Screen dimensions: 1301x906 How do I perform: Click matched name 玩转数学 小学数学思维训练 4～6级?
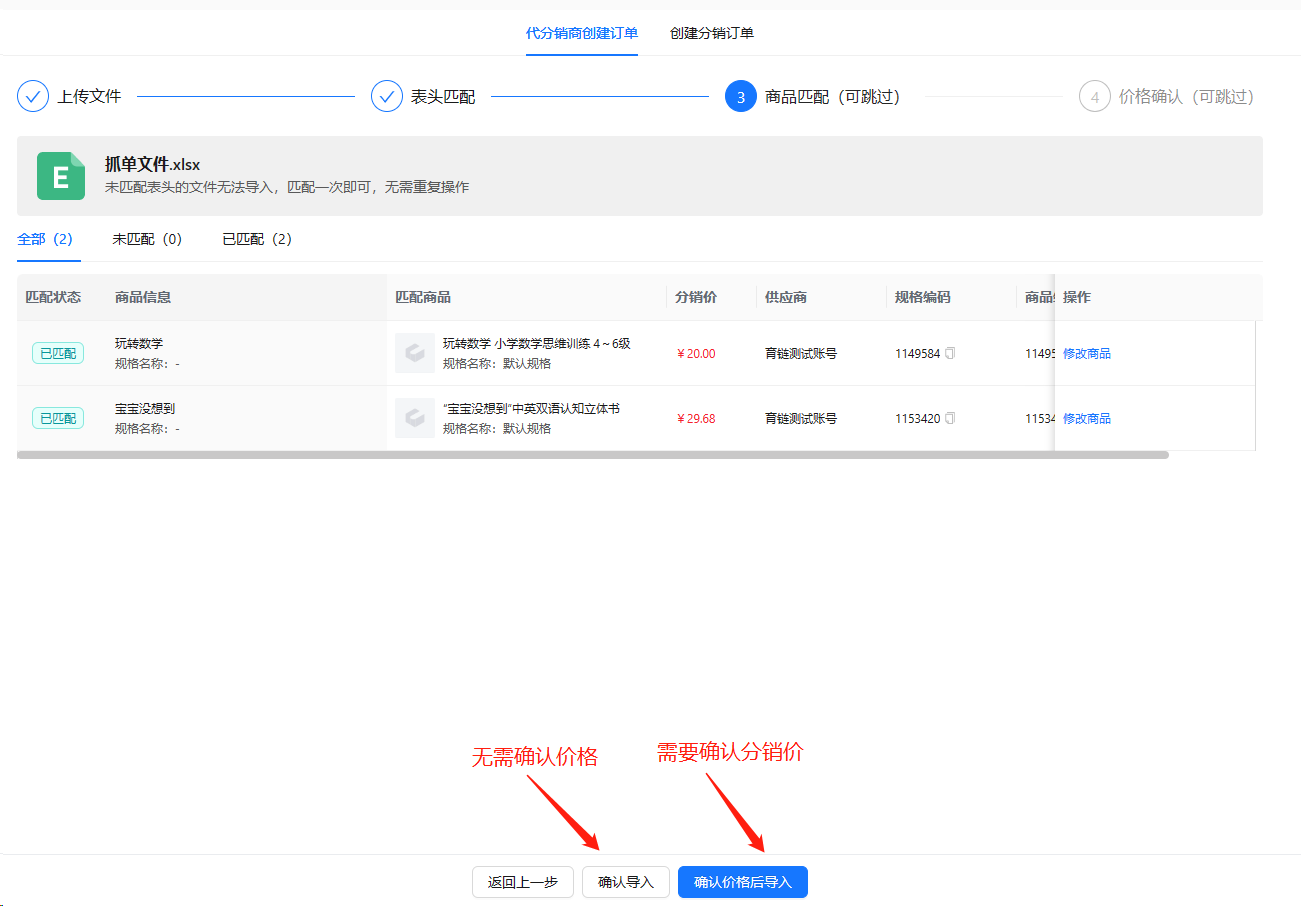[x=537, y=343]
